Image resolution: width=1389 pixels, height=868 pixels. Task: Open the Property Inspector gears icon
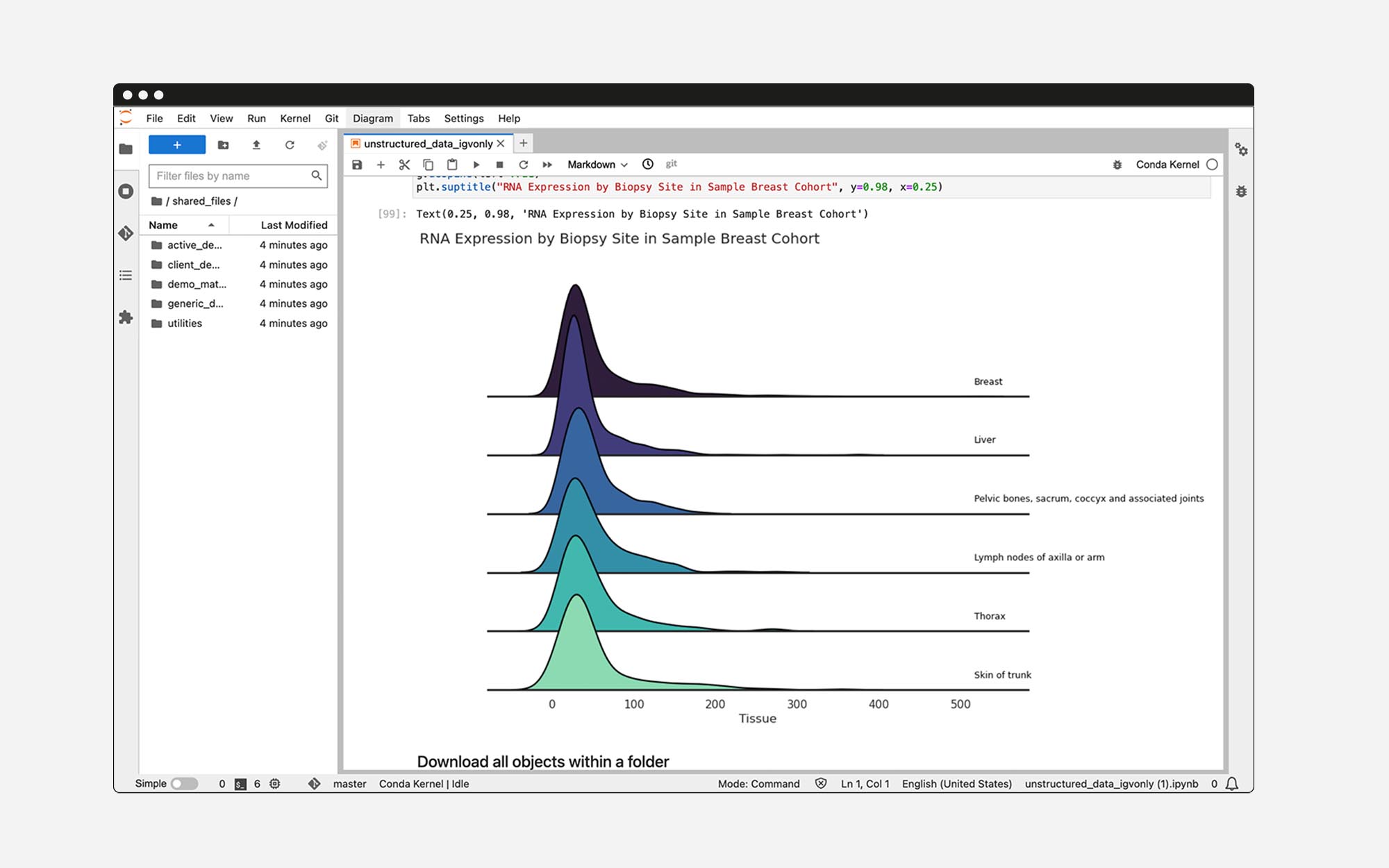click(1241, 149)
